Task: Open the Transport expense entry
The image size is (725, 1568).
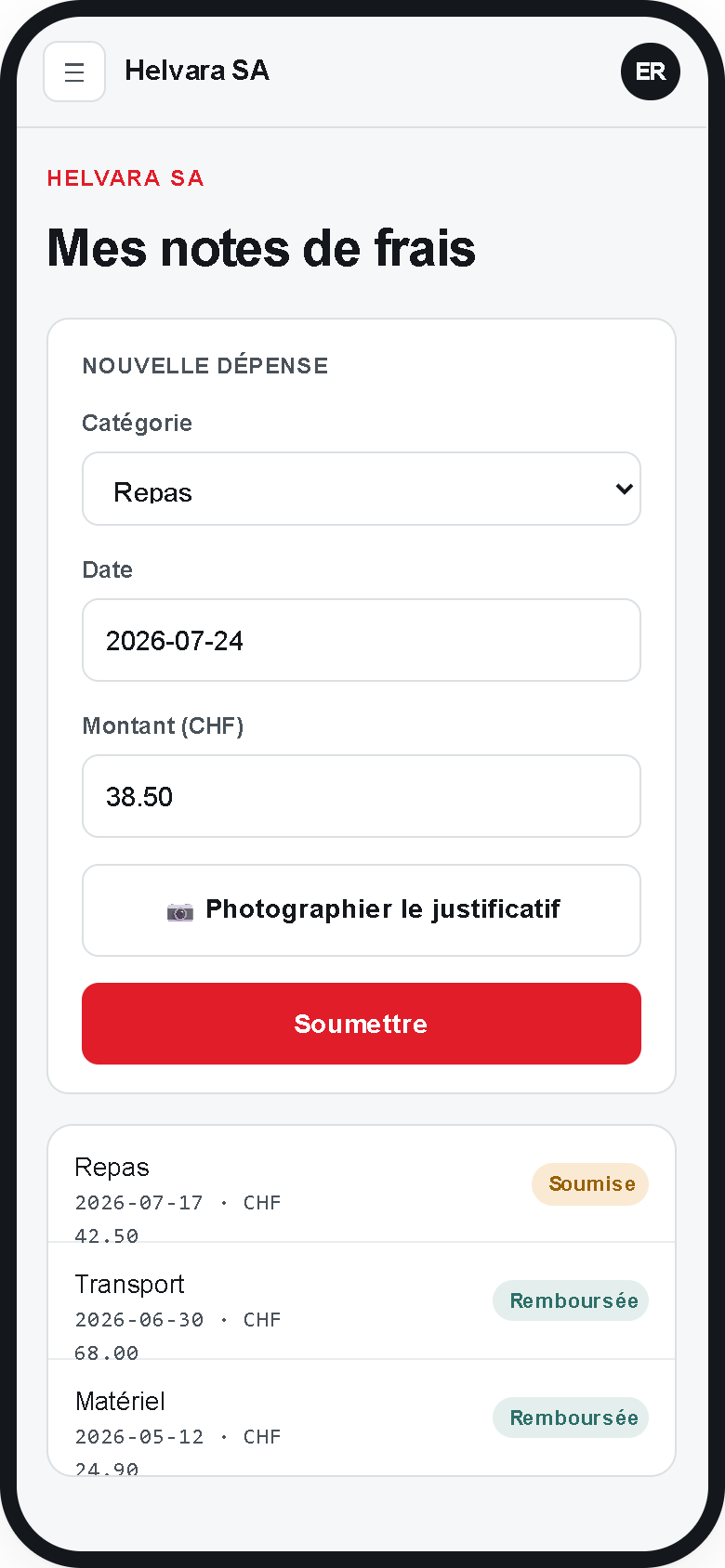Action: [x=362, y=1301]
